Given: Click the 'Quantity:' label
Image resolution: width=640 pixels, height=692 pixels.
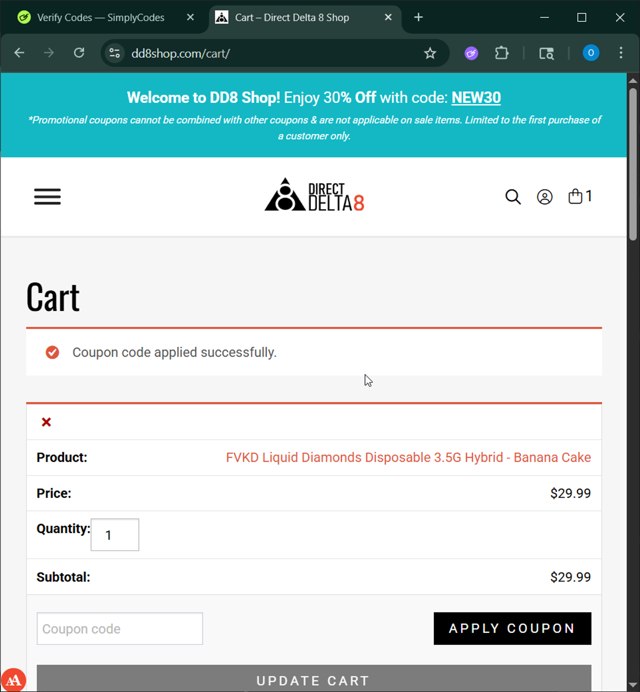Looking at the screenshot, I should click(x=63, y=528).
